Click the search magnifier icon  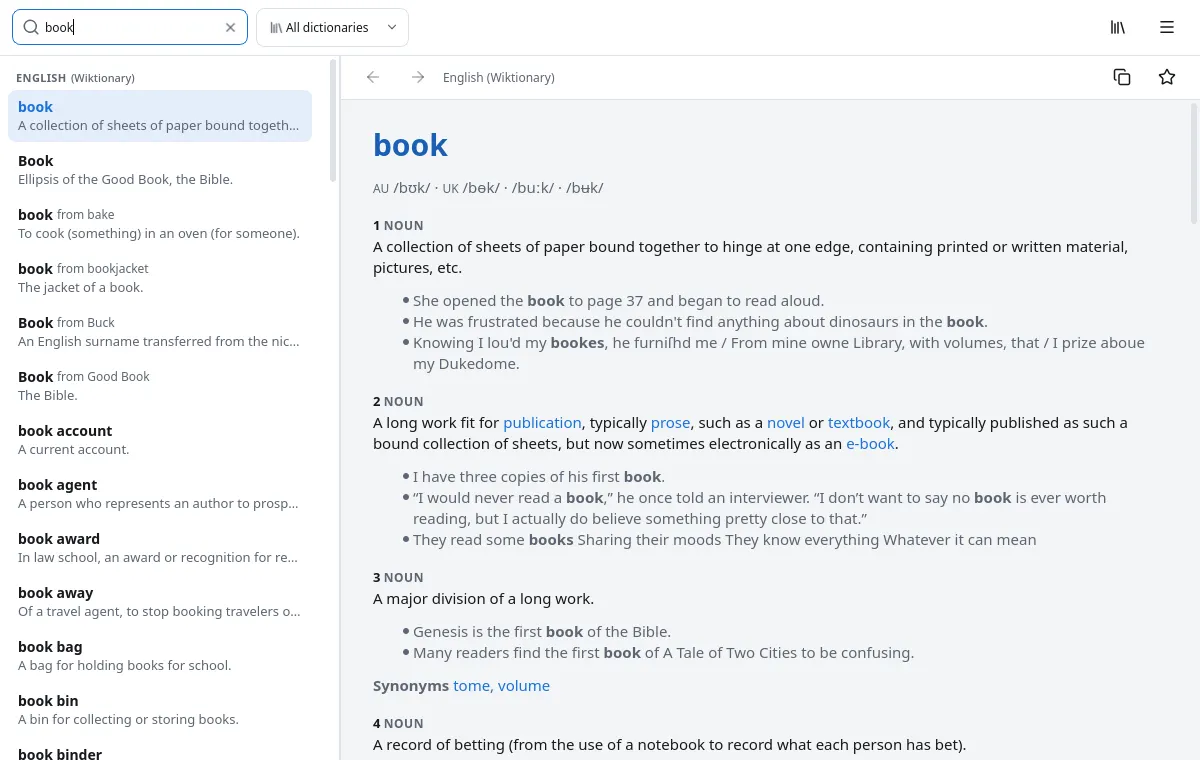point(31,28)
